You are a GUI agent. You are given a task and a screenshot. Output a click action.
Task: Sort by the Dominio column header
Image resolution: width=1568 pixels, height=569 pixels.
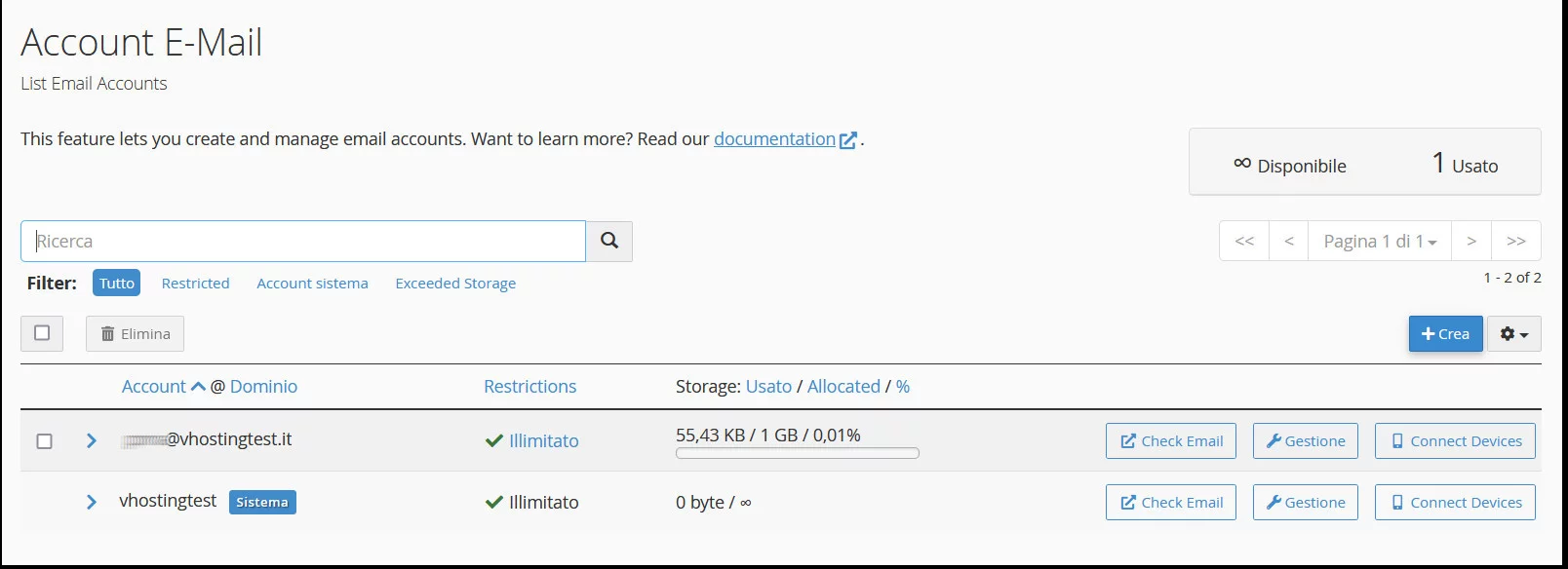(263, 386)
